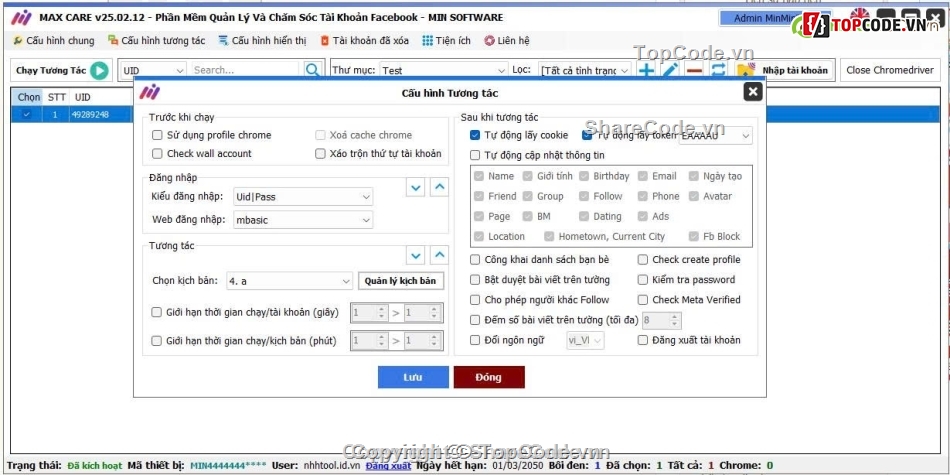Open the vi_VI language dropdown
The image size is (950, 475).
[x=585, y=340]
